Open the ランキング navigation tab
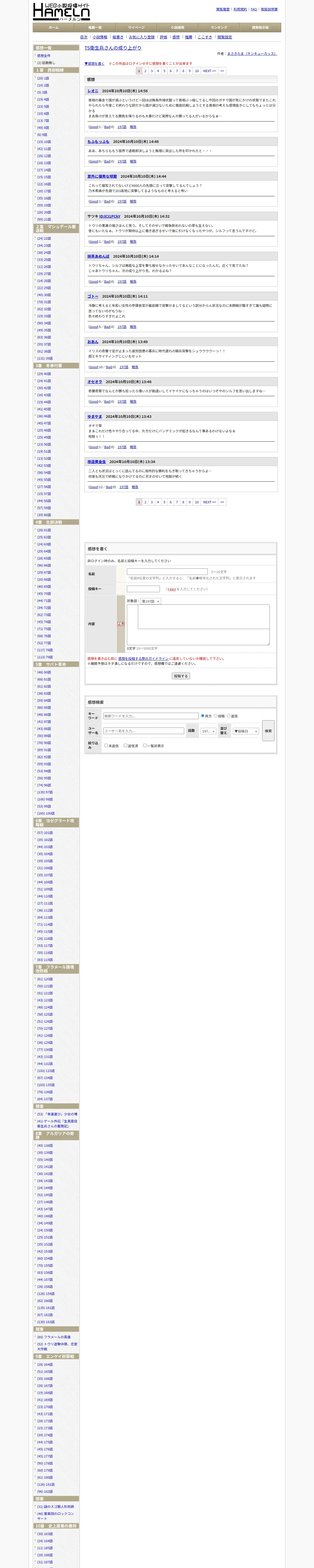Viewport: 314px width, 1568px height. tap(219, 27)
